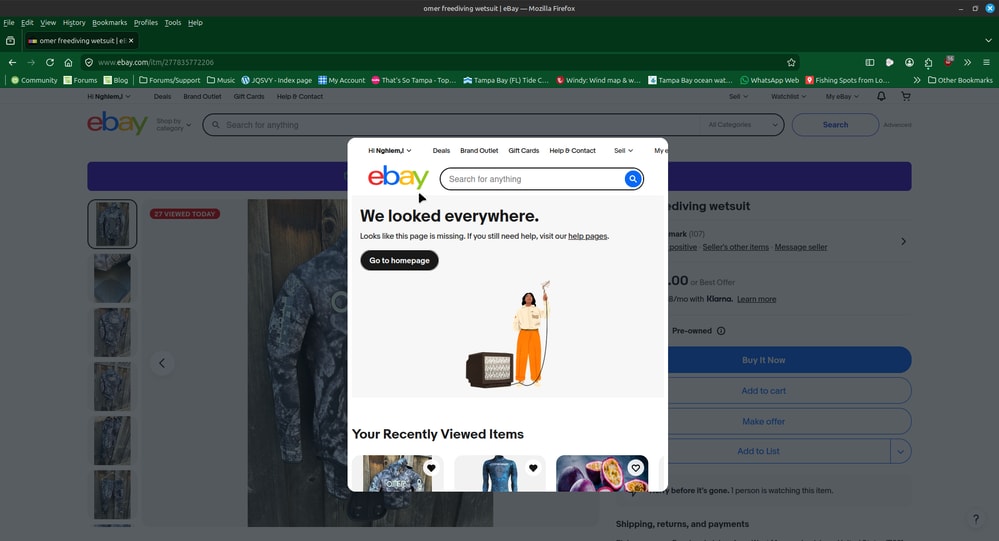Open the Firefox View tab icon
Screen dimensions: 999x541
pos(10,41)
